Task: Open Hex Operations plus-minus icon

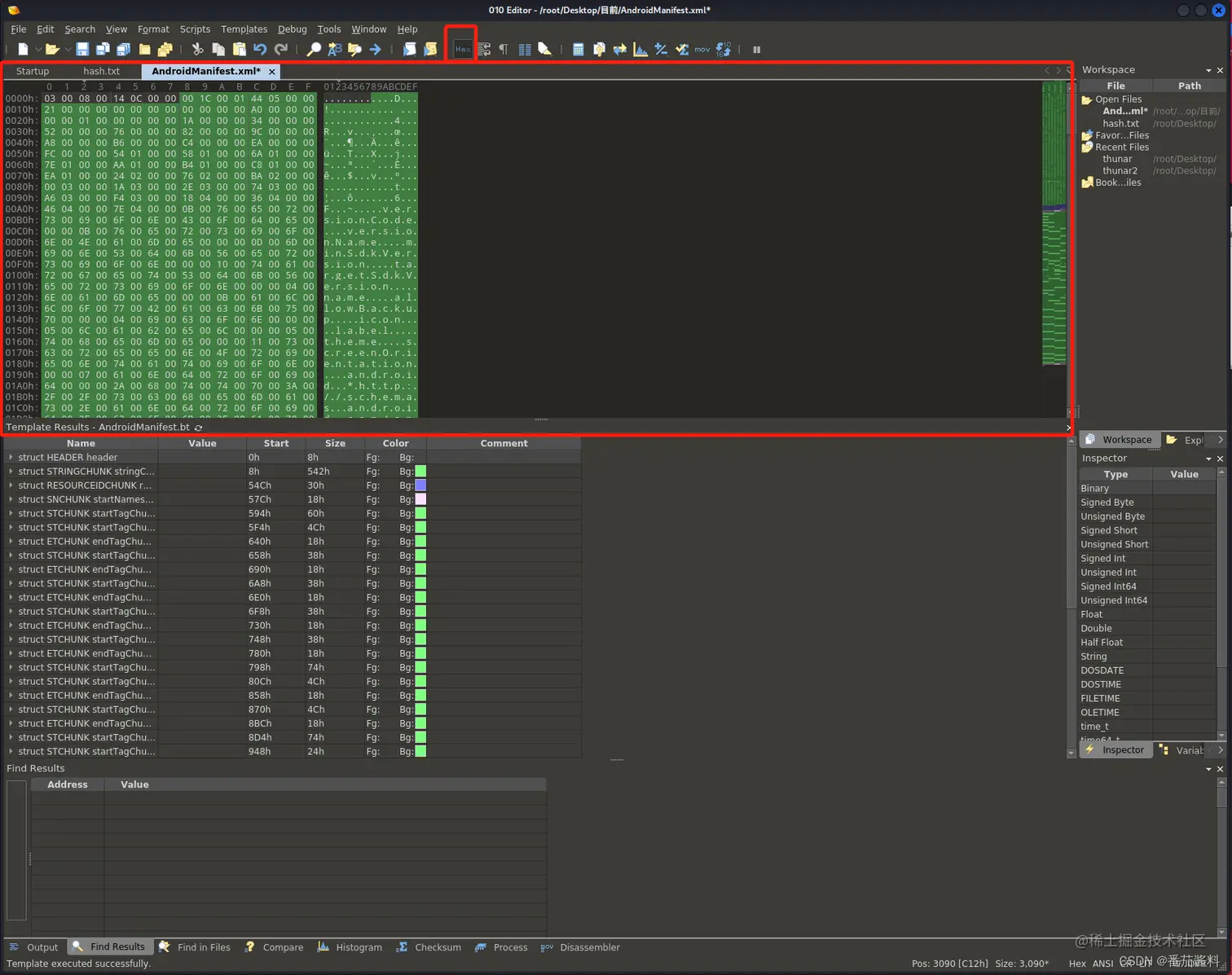Action: [x=661, y=50]
